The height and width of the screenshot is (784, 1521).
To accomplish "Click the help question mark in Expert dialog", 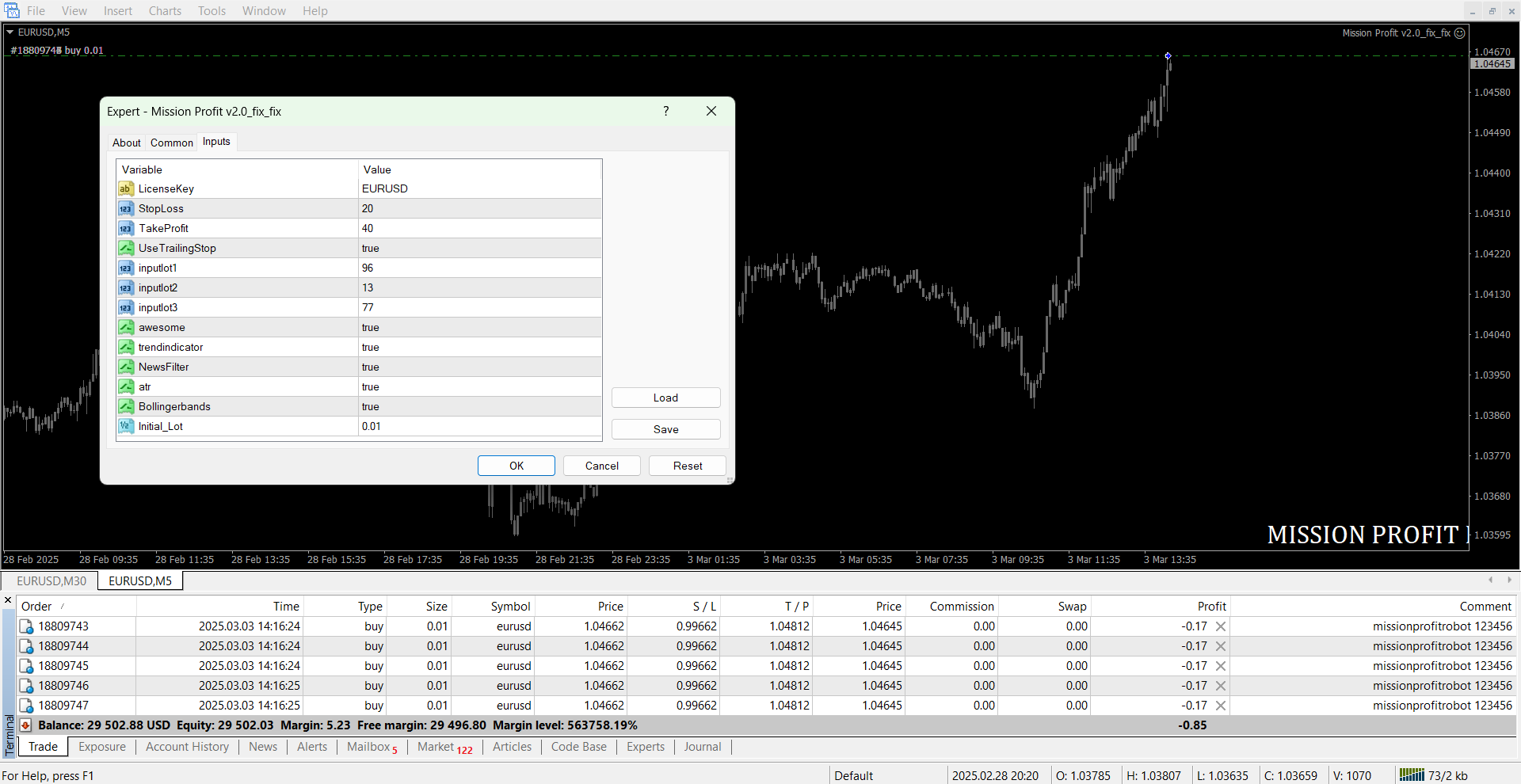I will [x=665, y=111].
